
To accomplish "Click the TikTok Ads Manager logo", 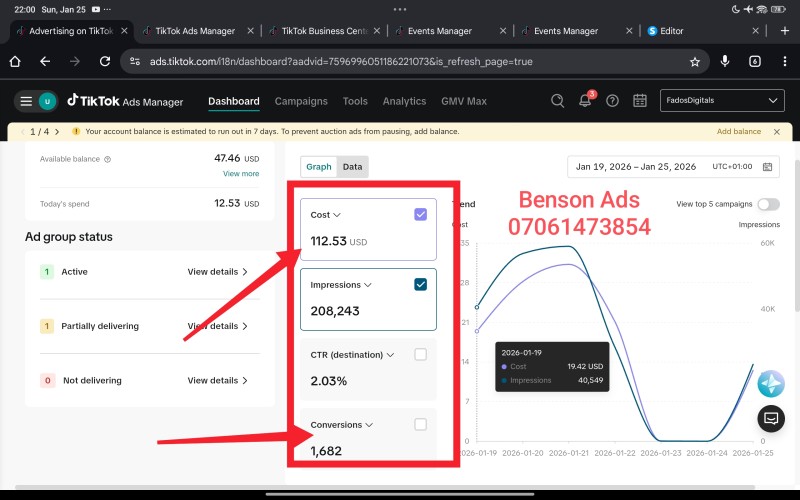I will coord(125,101).
